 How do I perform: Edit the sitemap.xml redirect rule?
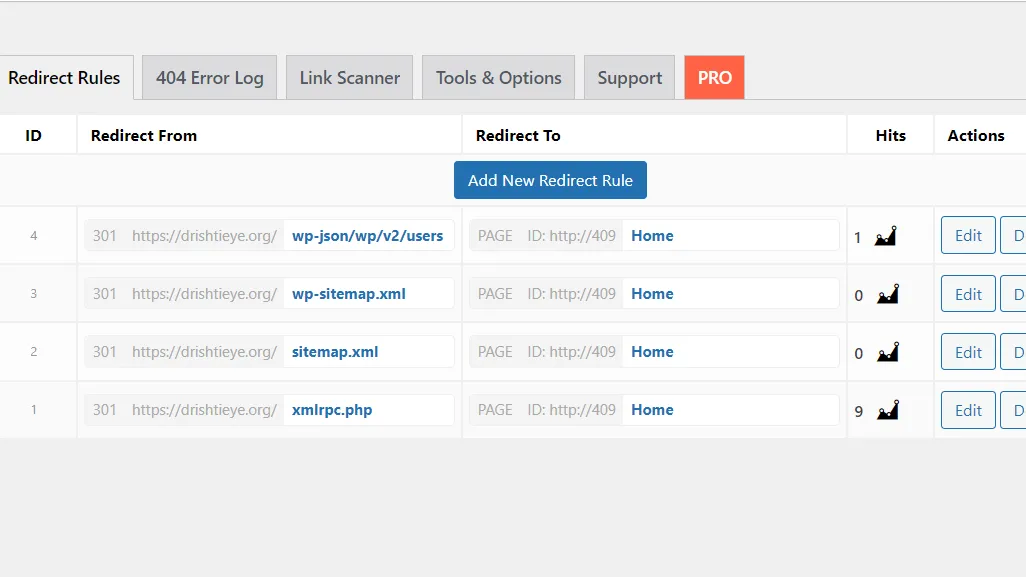[968, 352]
